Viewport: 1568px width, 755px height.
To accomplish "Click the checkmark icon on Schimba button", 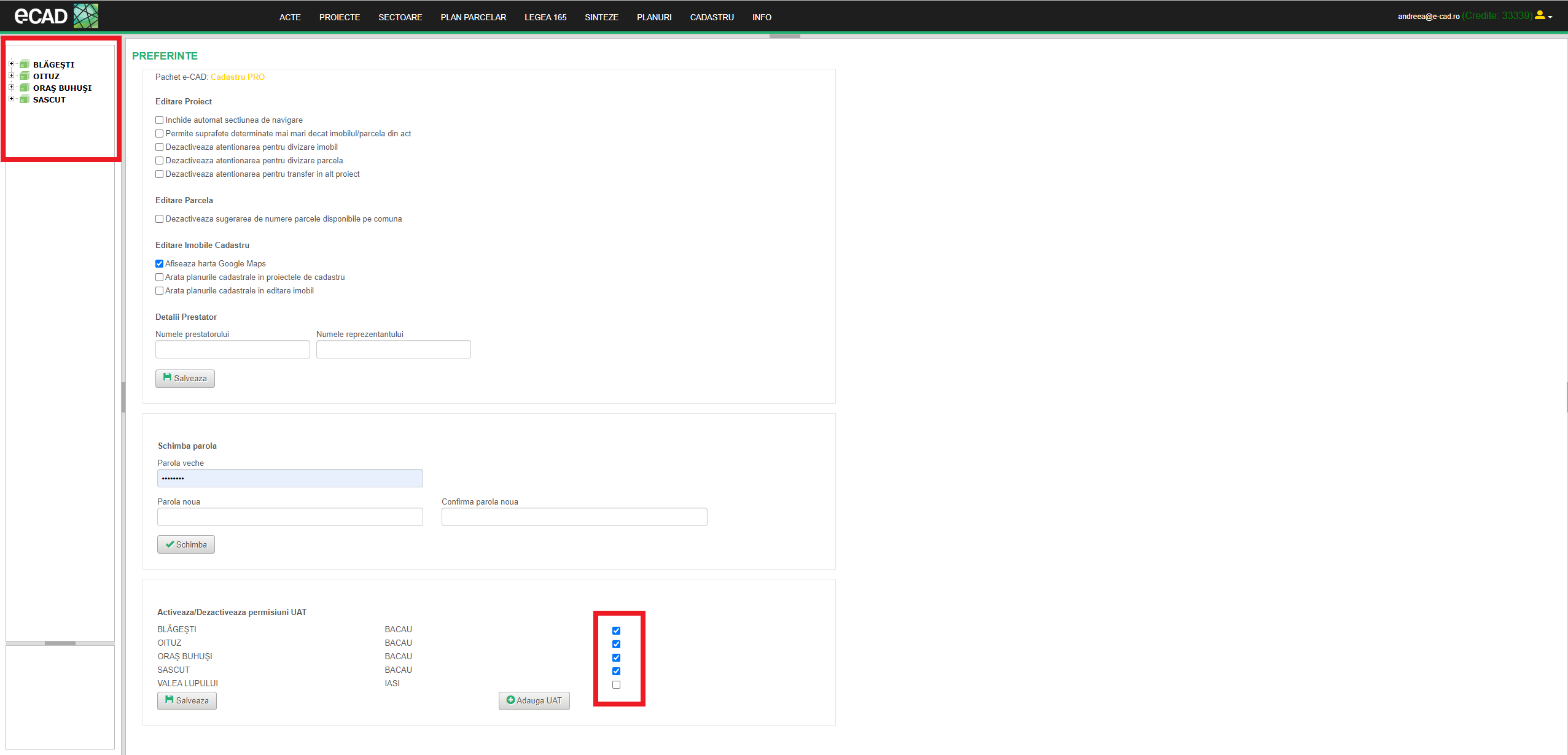I will point(170,544).
